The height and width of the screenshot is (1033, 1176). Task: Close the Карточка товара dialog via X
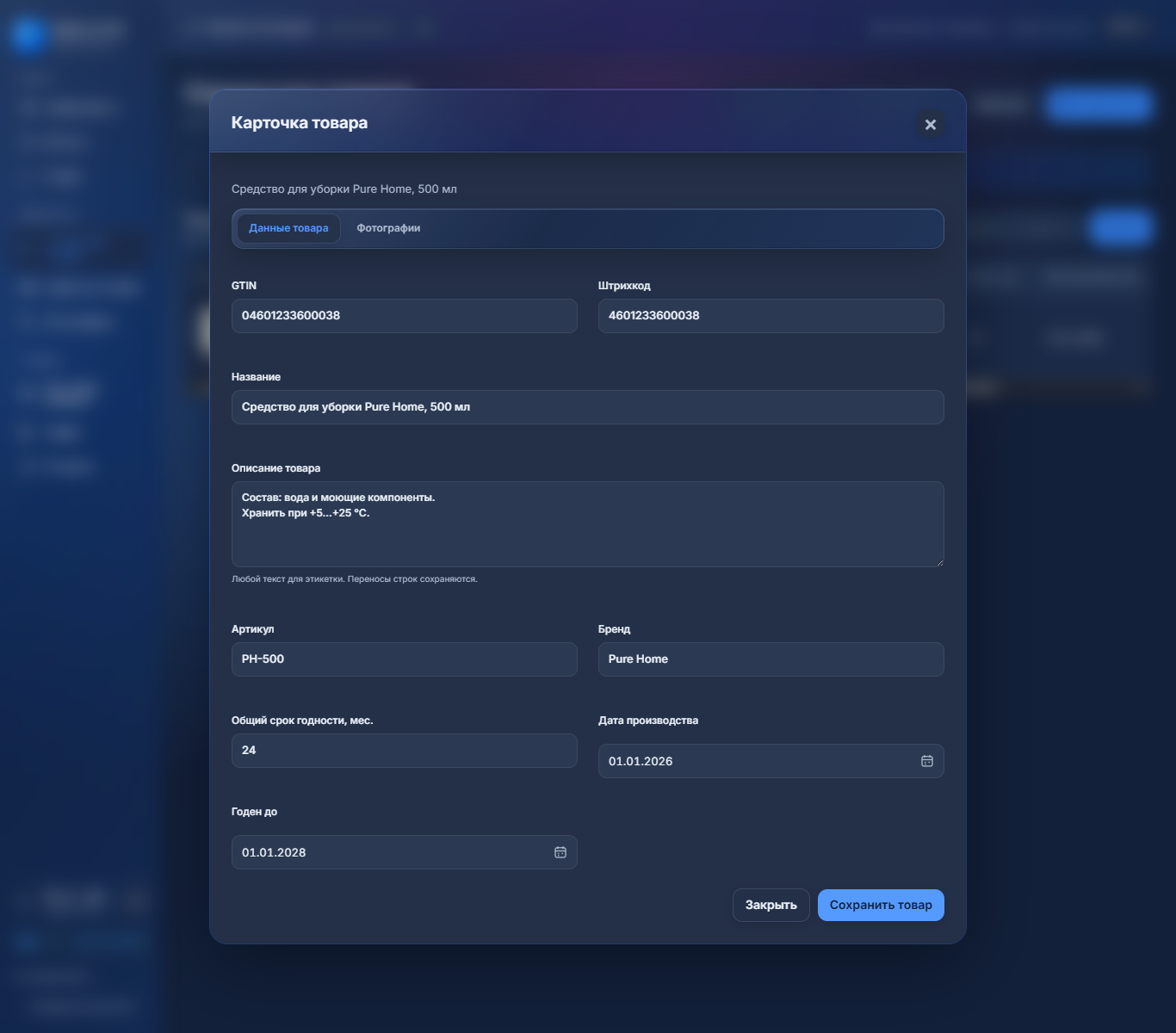tap(930, 124)
